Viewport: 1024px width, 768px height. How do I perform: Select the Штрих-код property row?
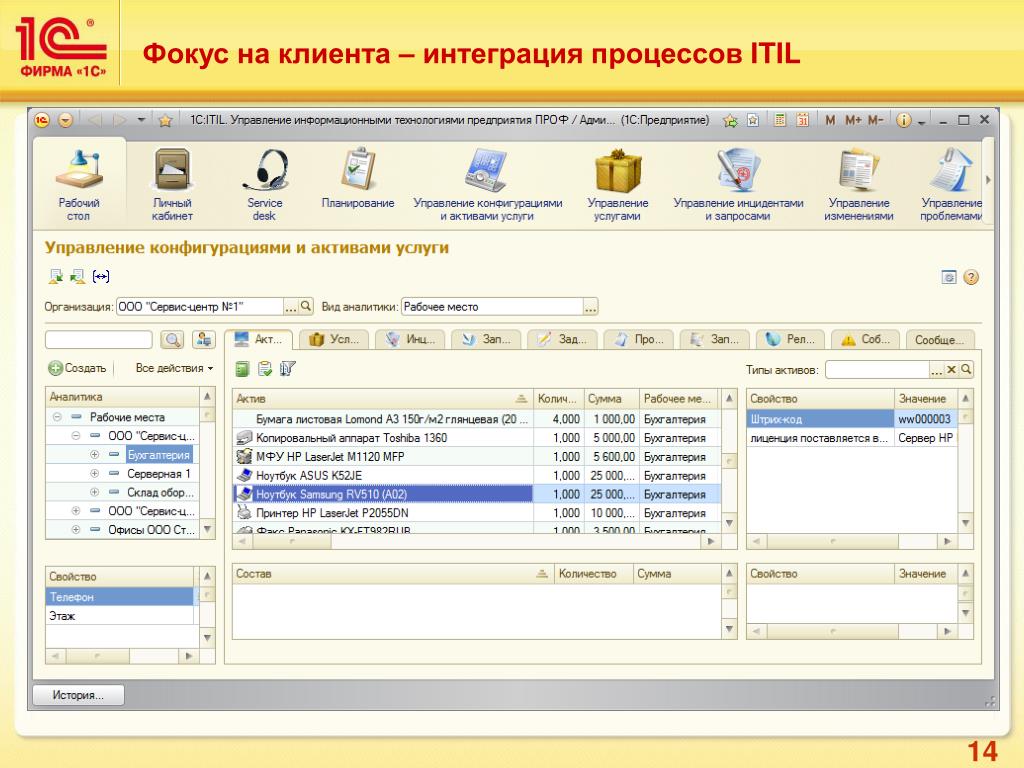click(852, 419)
